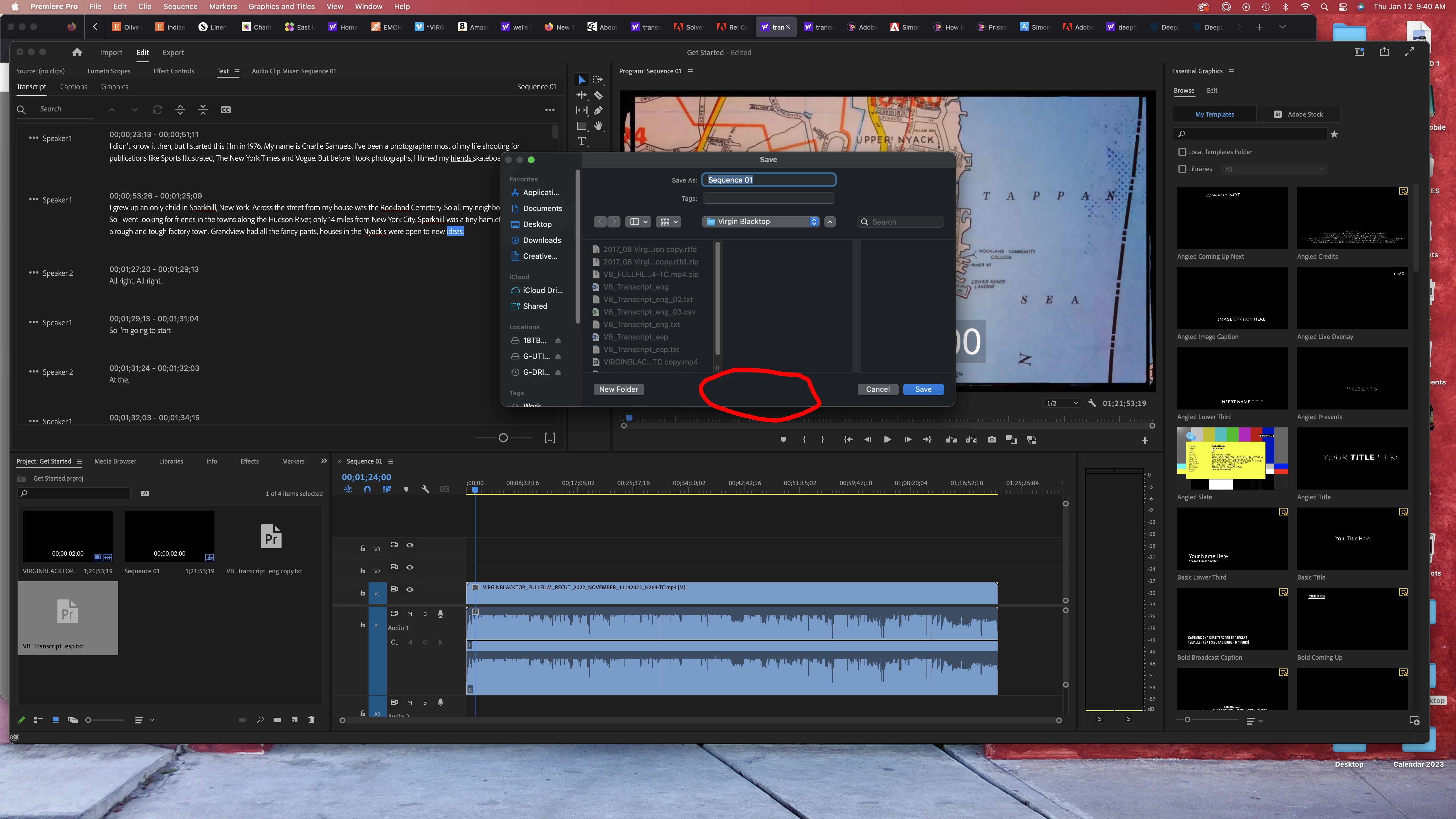Open the Virgin Blacktop folder dropdown

(x=761, y=222)
